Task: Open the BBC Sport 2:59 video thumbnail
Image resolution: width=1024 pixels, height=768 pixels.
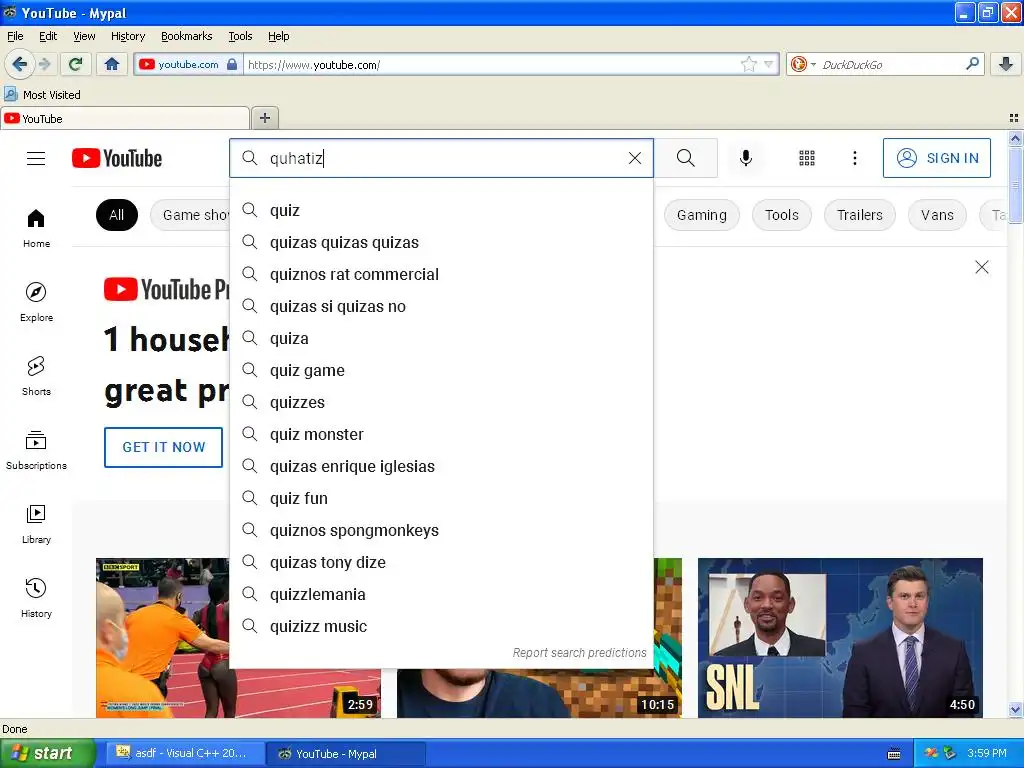Action: tap(163, 637)
